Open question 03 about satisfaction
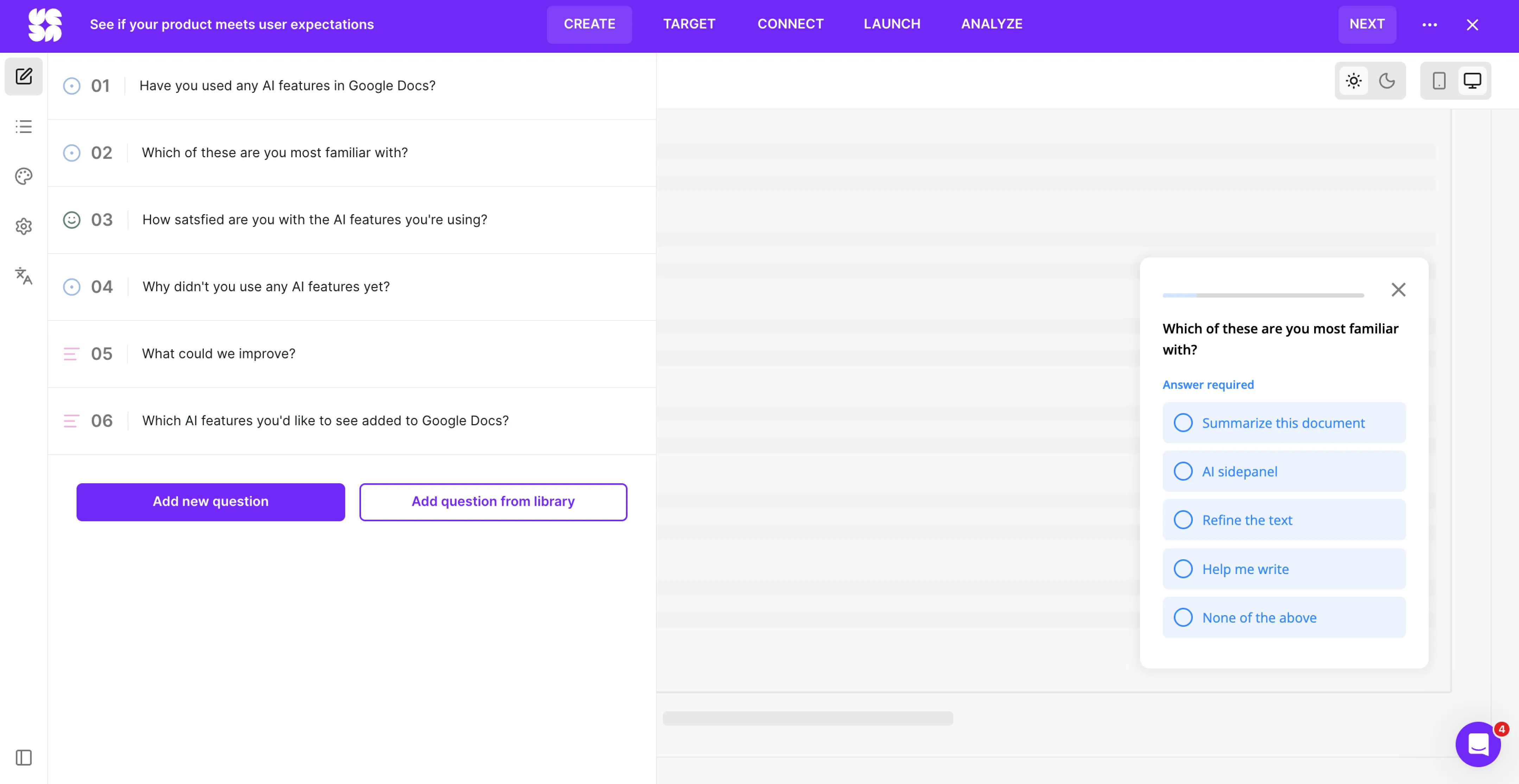The height and width of the screenshot is (784, 1519). (x=352, y=220)
